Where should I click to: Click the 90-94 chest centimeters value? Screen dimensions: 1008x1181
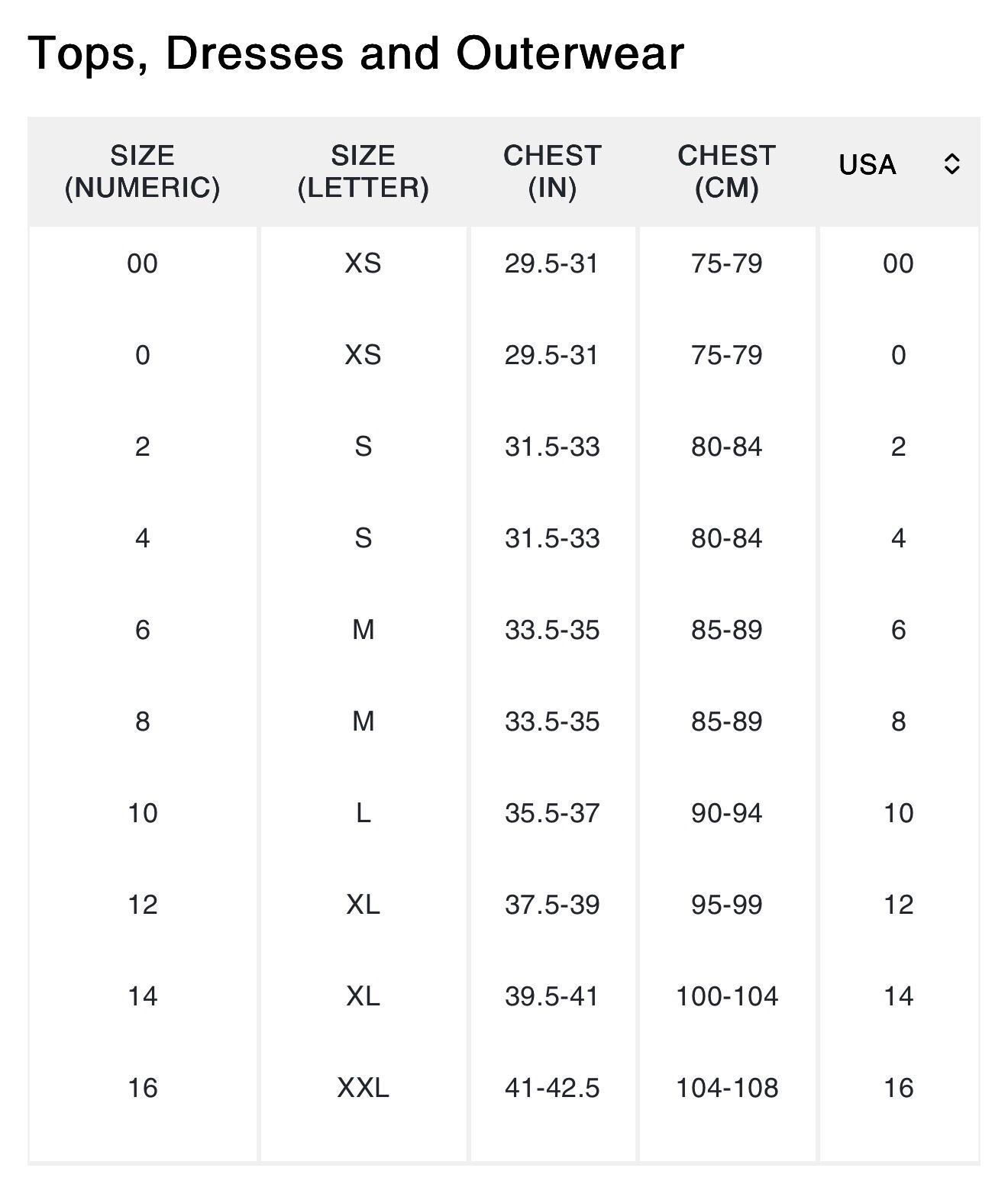pos(726,813)
